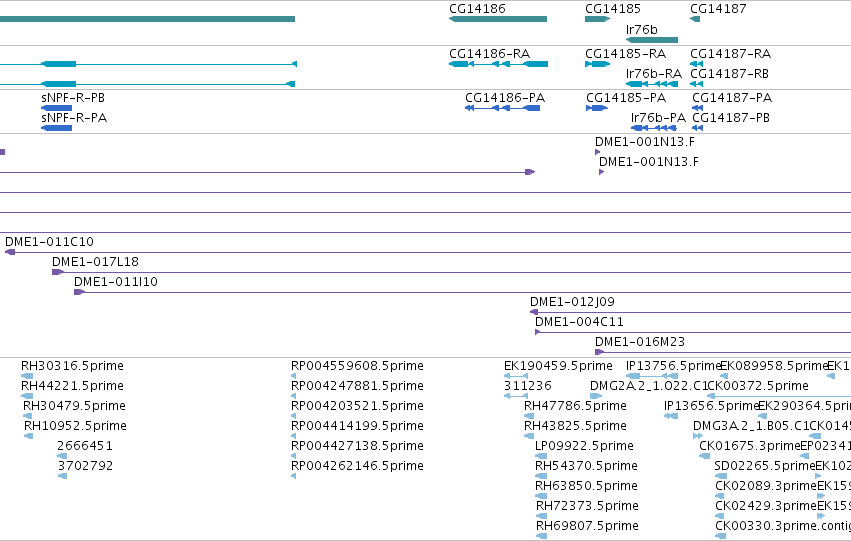Select EST RH44221.5prime
This screenshot has width=851, height=541.
click(x=72, y=386)
